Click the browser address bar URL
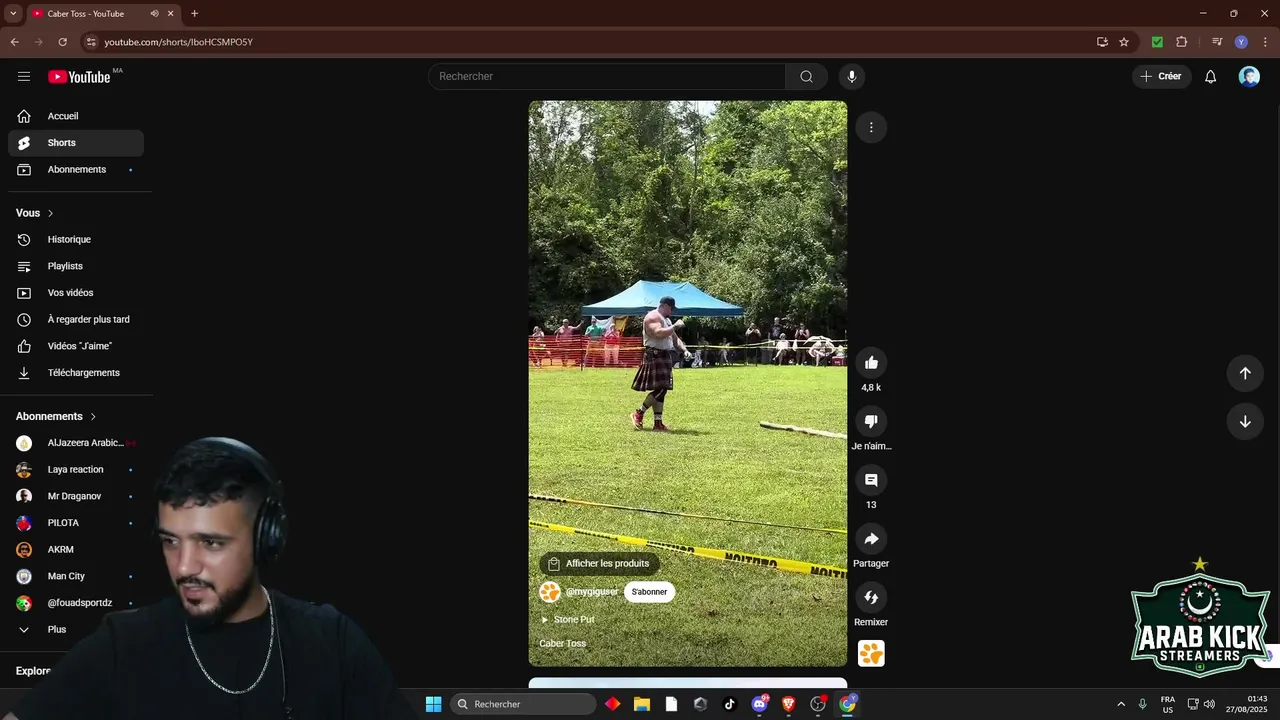Image resolution: width=1280 pixels, height=720 pixels. (x=178, y=42)
